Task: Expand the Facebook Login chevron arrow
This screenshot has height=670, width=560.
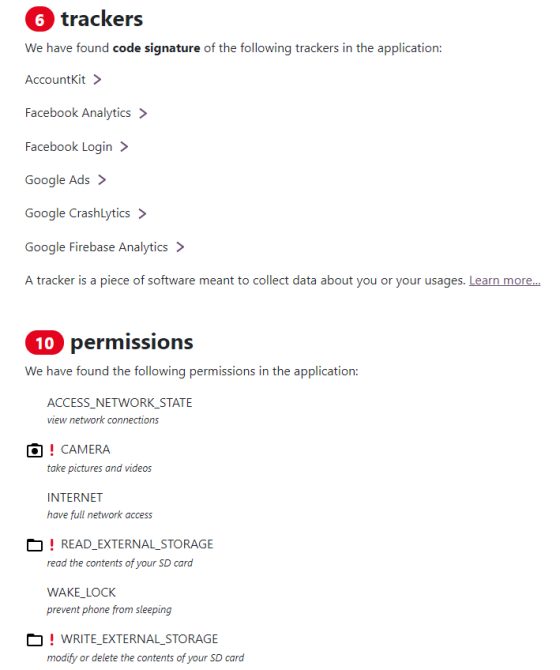Action: tap(124, 147)
